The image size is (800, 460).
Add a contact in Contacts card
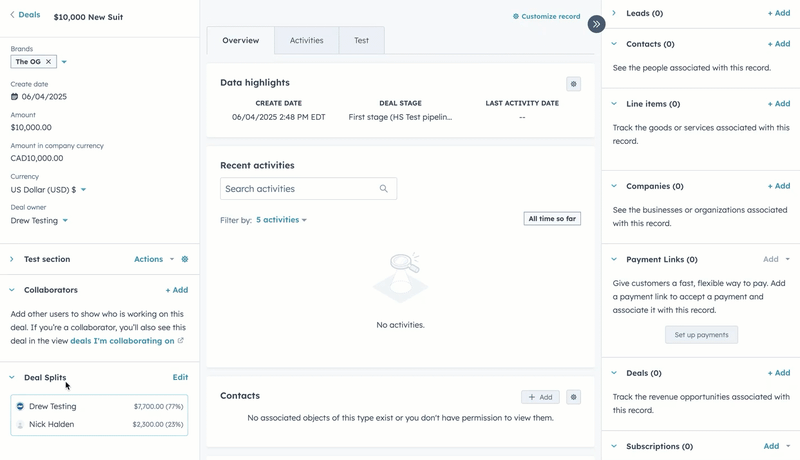(x=540, y=397)
